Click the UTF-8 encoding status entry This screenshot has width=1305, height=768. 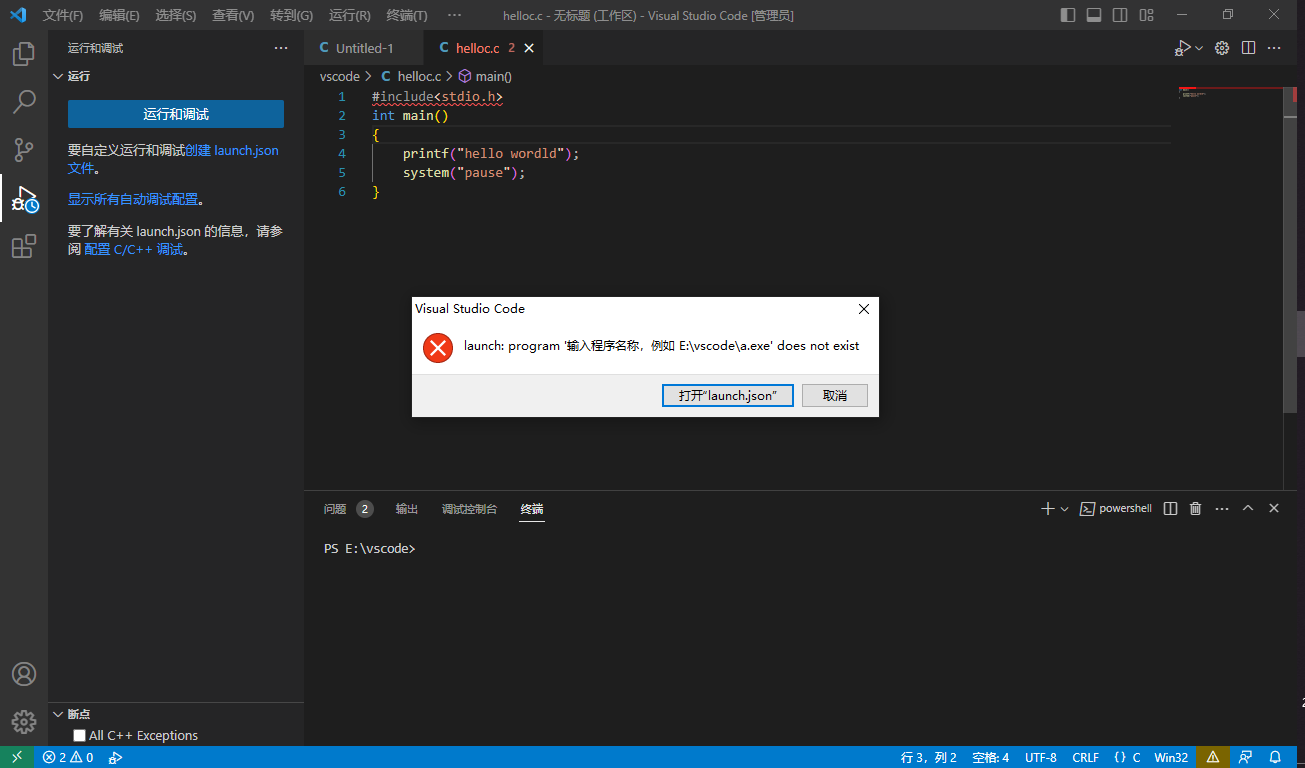[1040, 757]
